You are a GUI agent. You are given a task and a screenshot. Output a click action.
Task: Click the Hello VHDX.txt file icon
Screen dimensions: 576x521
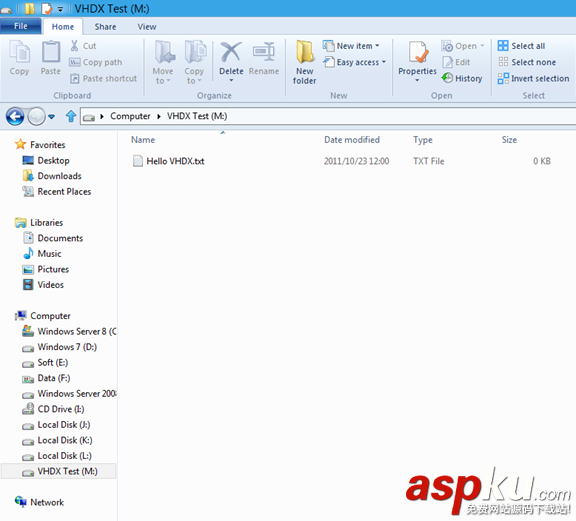[138, 161]
